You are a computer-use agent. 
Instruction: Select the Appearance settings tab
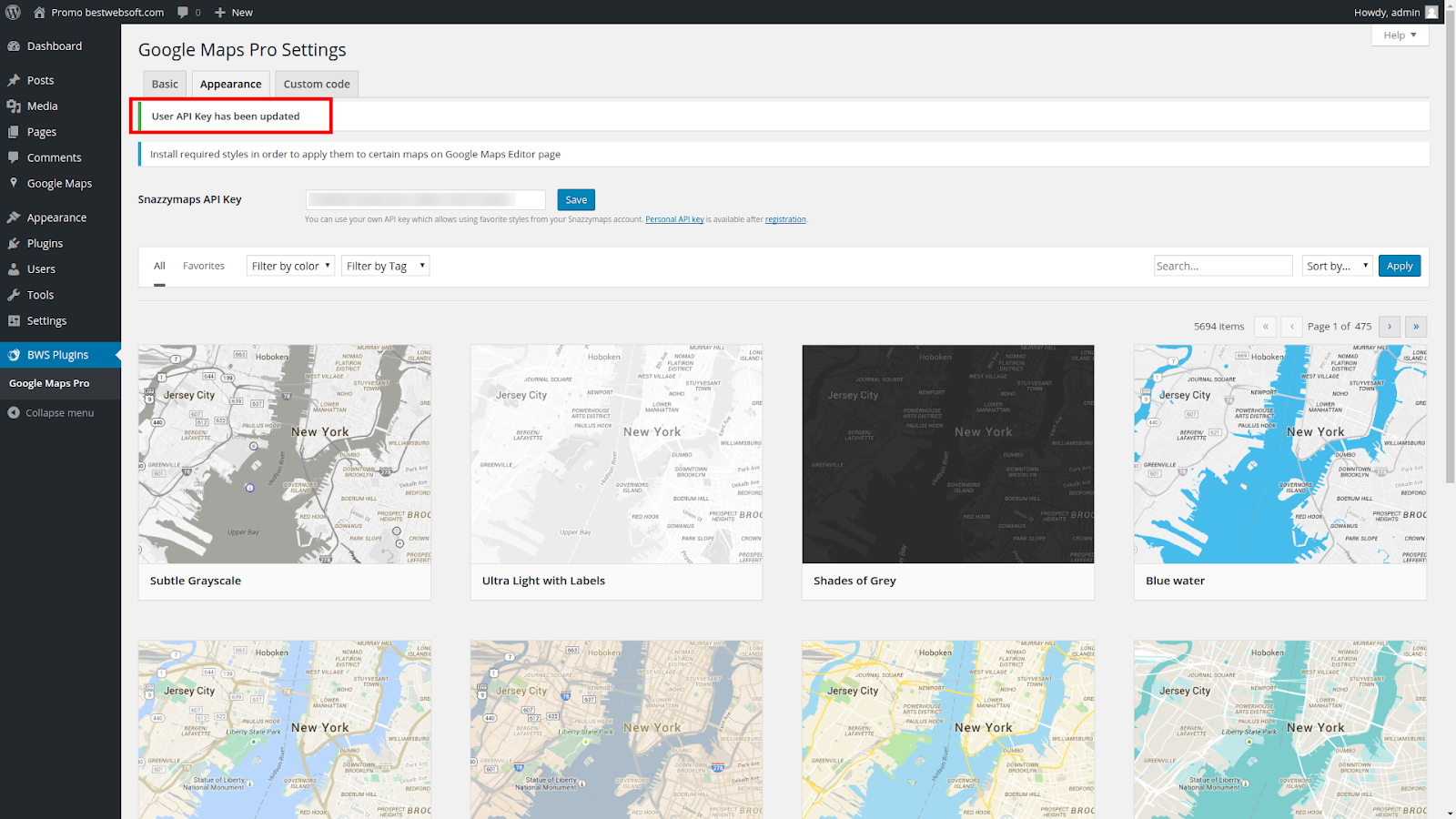(x=230, y=84)
